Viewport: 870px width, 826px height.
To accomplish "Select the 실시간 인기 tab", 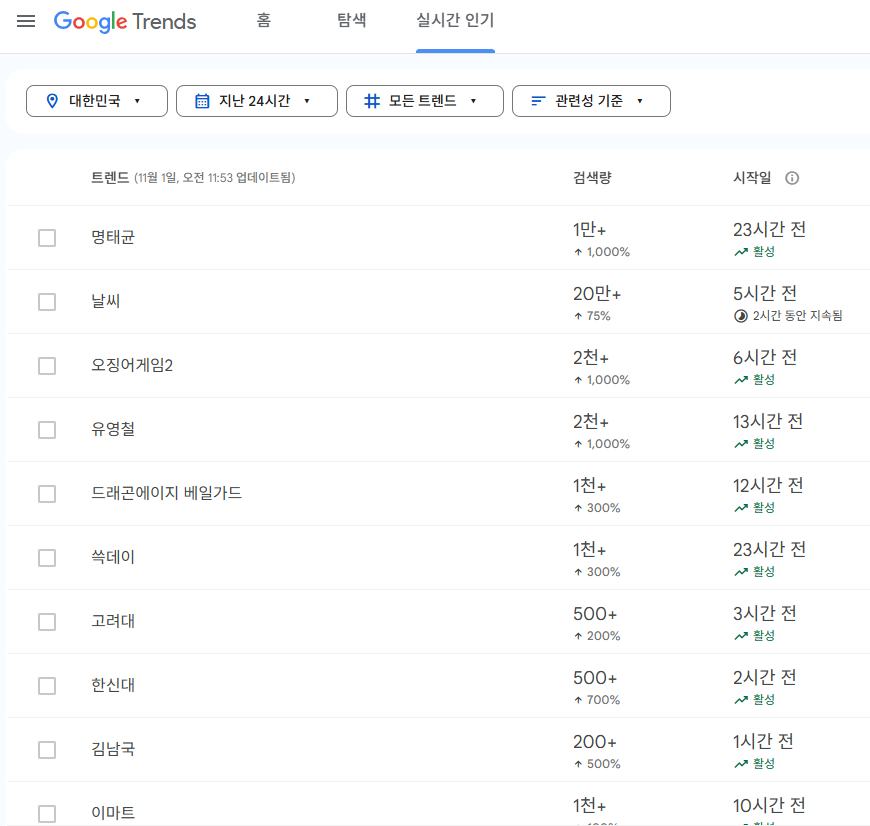I will [x=455, y=21].
